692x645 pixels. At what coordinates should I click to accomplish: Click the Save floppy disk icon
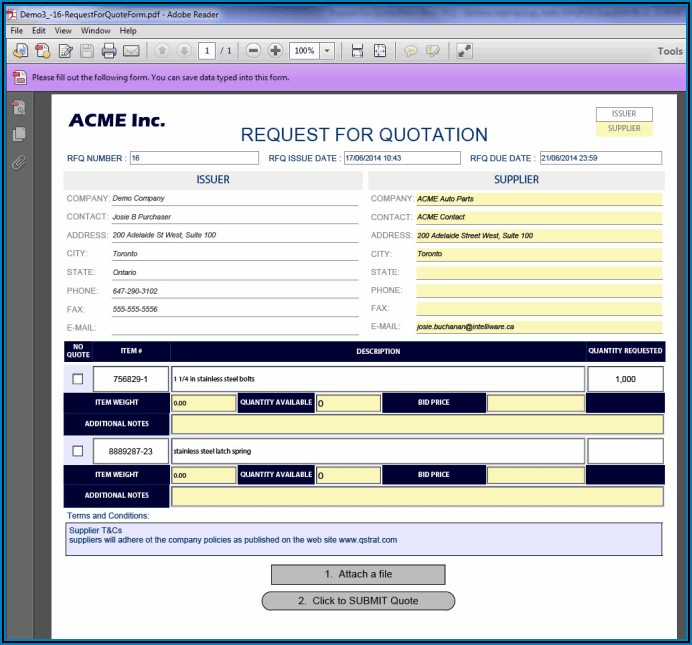tap(87, 51)
